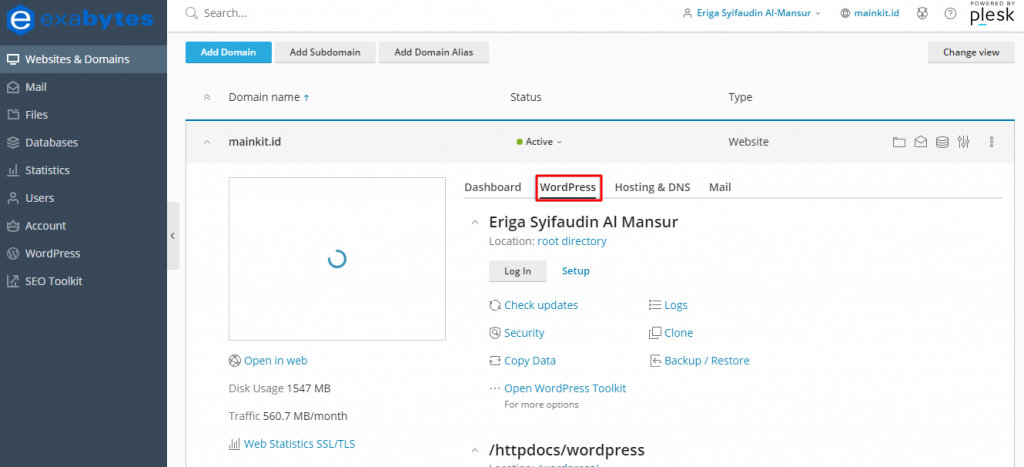Image resolution: width=1024 pixels, height=467 pixels.
Task: Click mainkit.id domain name
Action: click(255, 142)
